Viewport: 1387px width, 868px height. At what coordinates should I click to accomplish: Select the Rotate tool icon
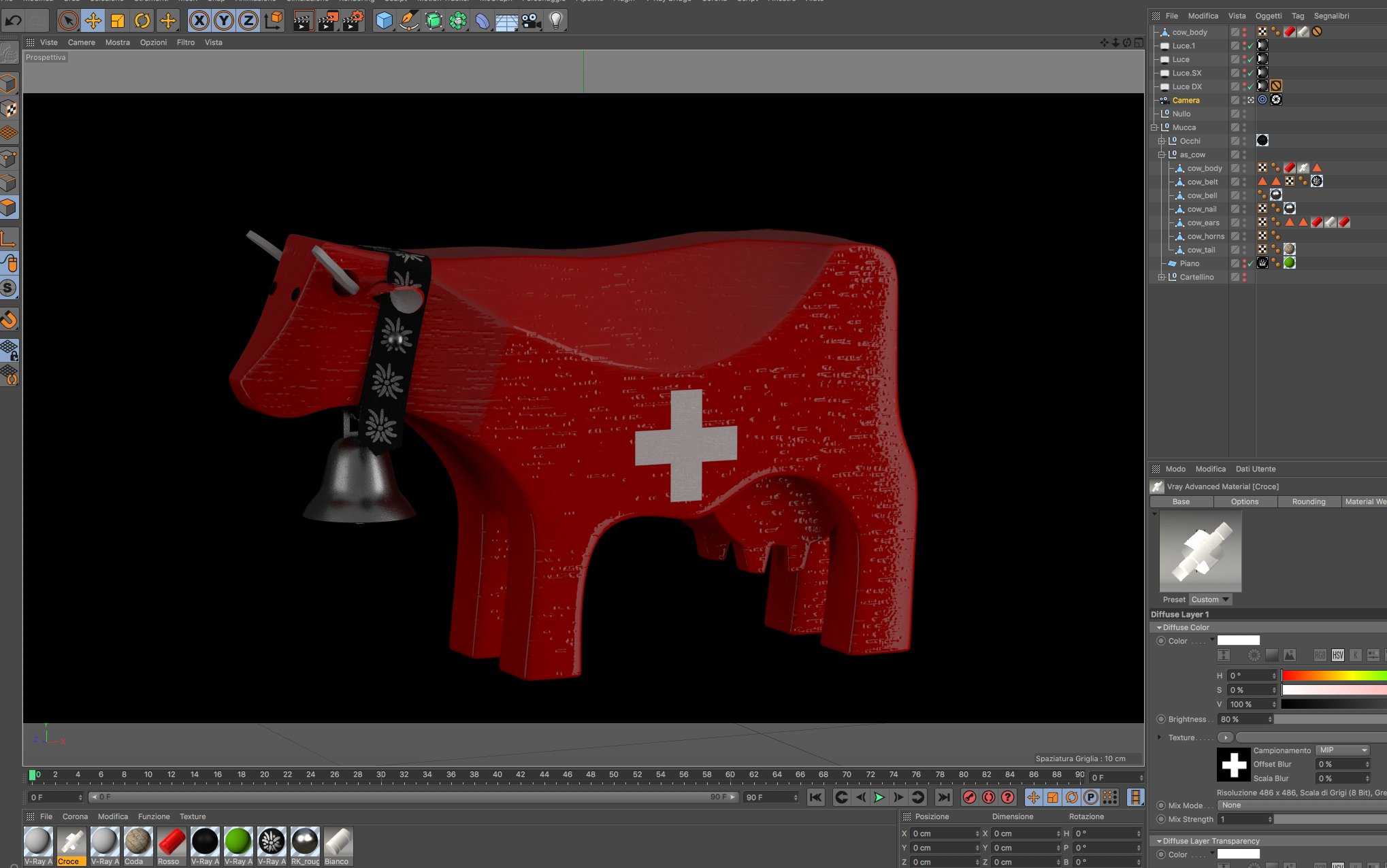pos(142,20)
